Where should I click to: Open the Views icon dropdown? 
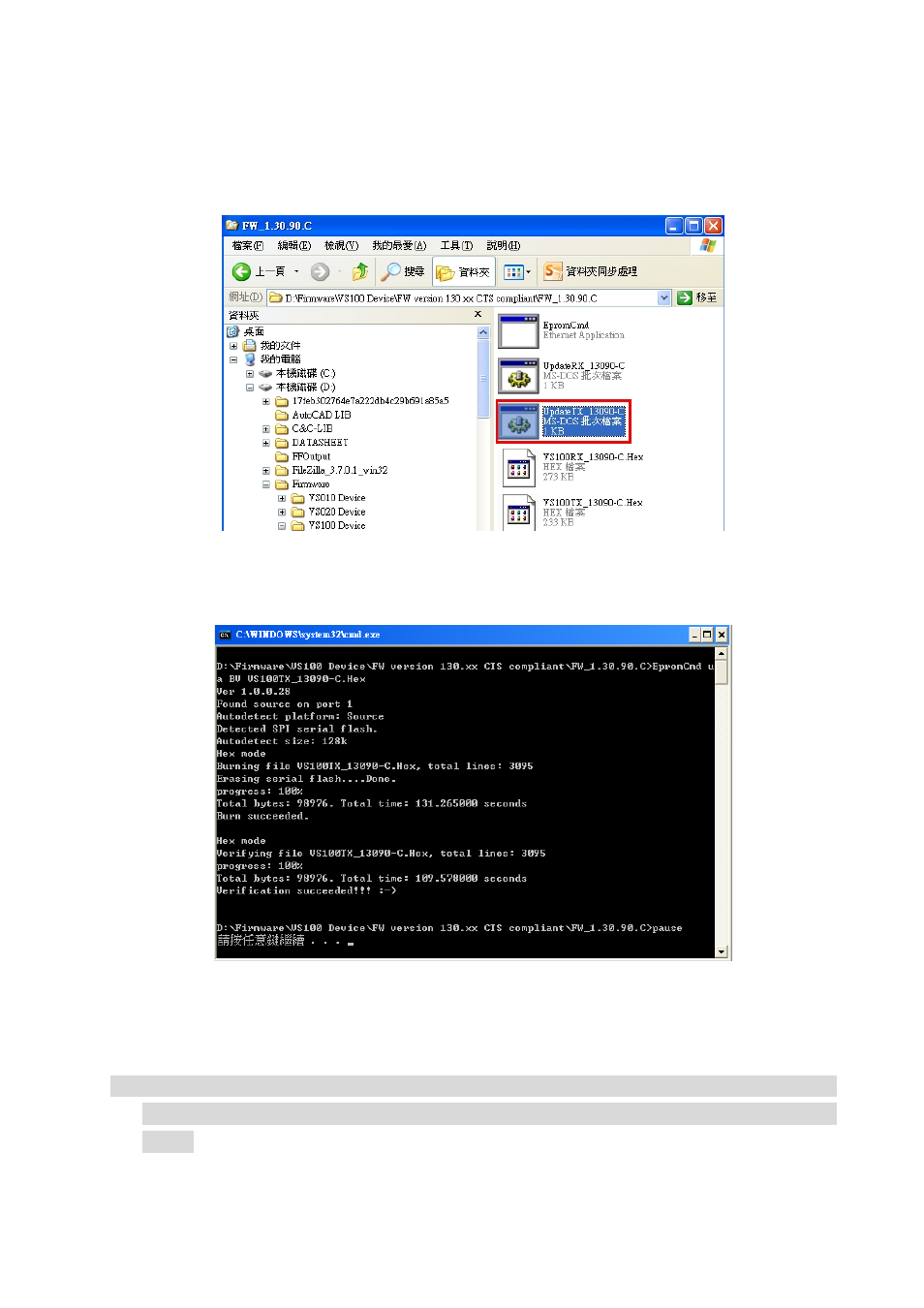[x=517, y=272]
